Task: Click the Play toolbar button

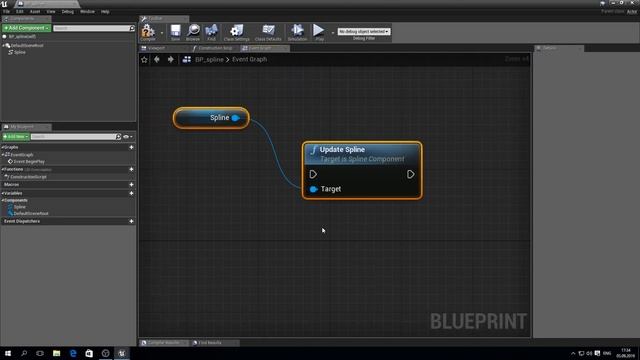Action: coord(319,32)
